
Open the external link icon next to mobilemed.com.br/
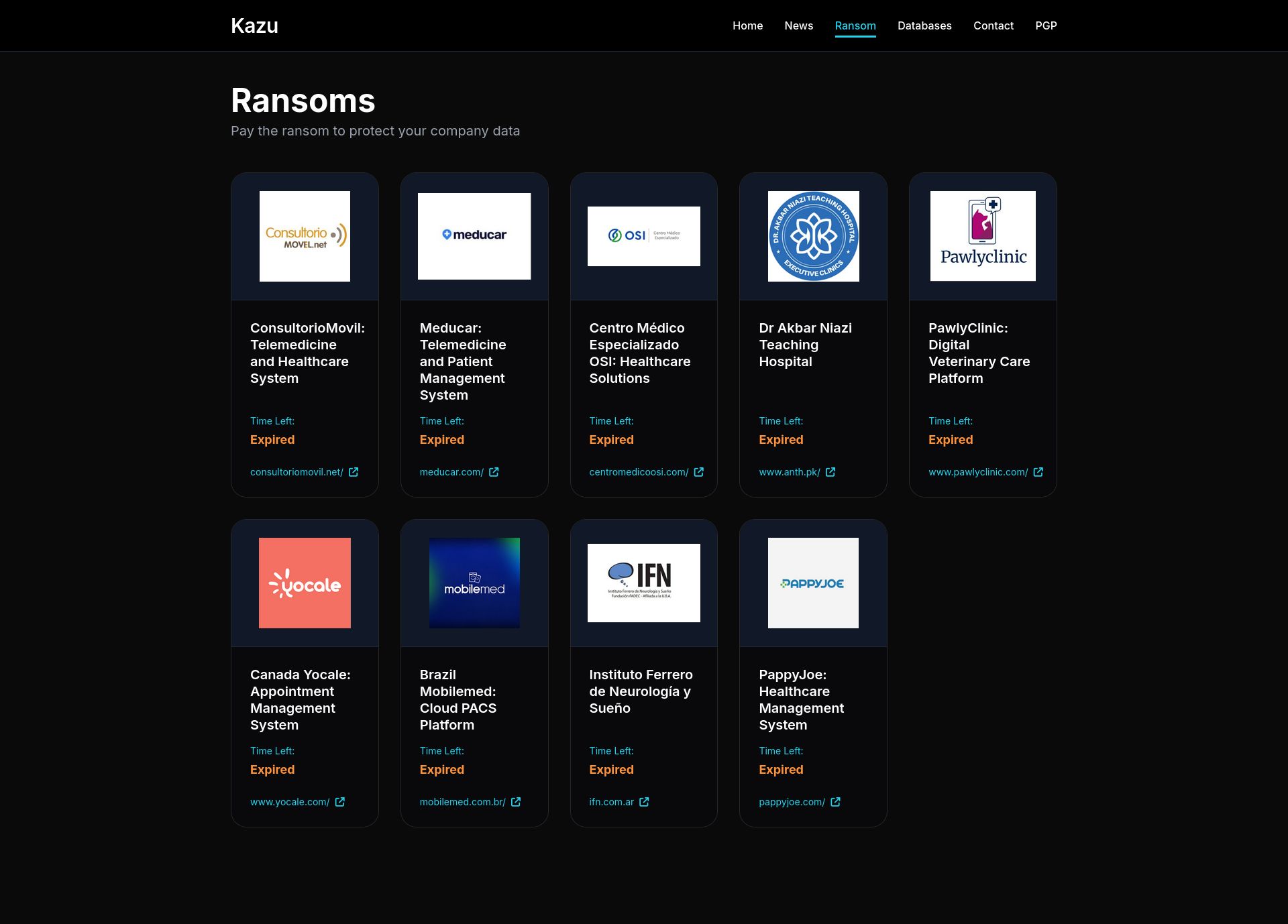tap(516, 802)
